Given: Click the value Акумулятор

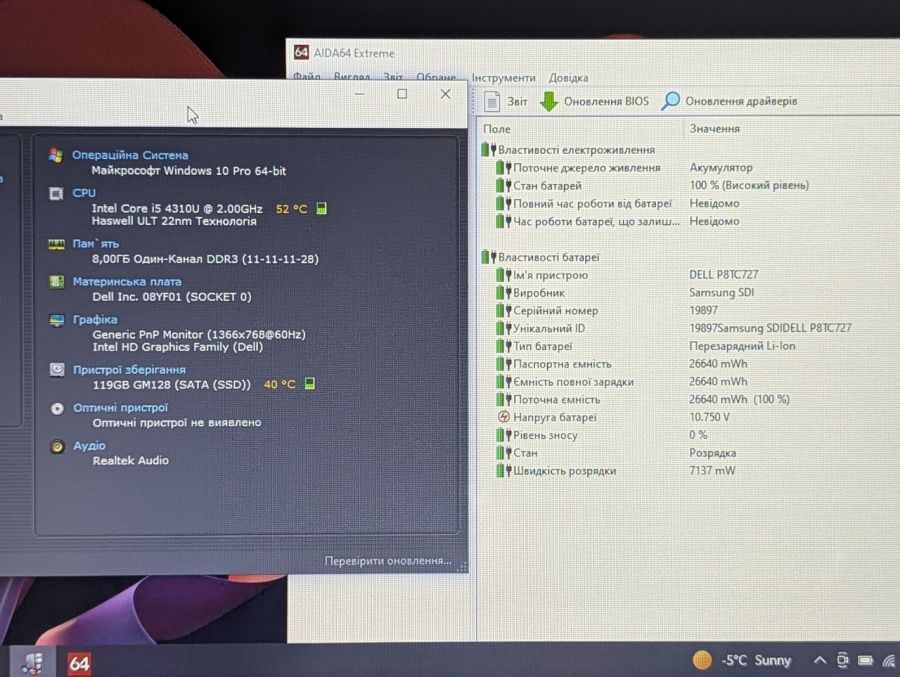Looking at the screenshot, I should (x=721, y=168).
